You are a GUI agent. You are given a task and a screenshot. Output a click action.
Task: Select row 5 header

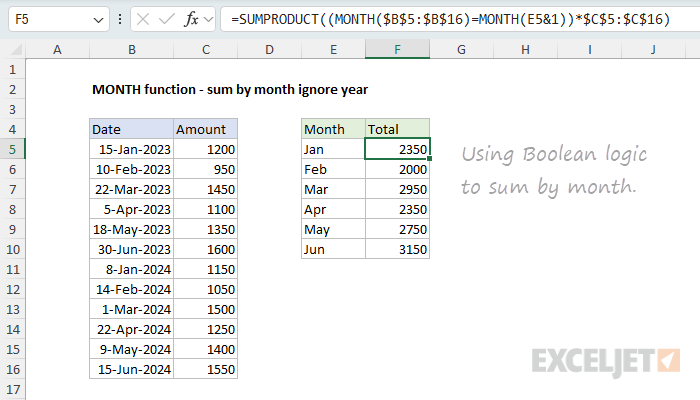click(x=12, y=149)
